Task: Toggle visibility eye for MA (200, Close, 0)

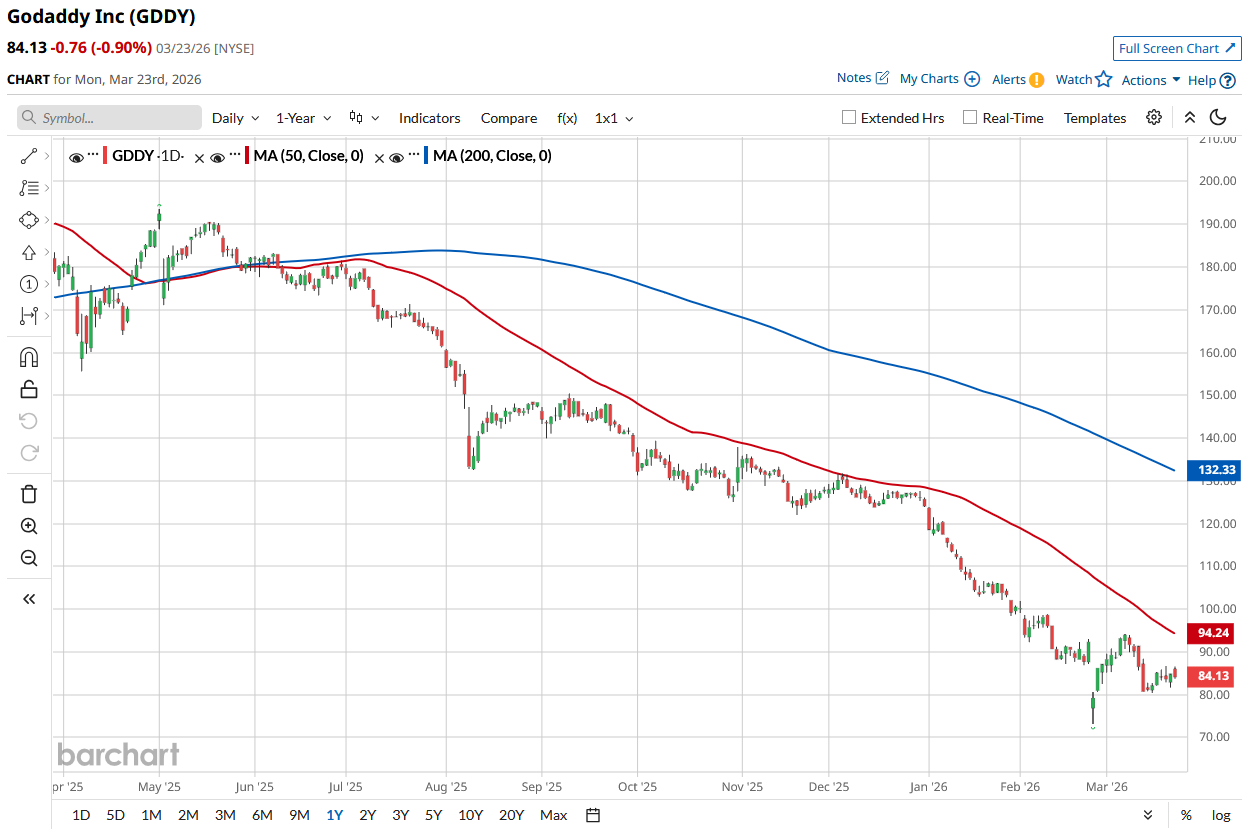Action: click(x=397, y=157)
